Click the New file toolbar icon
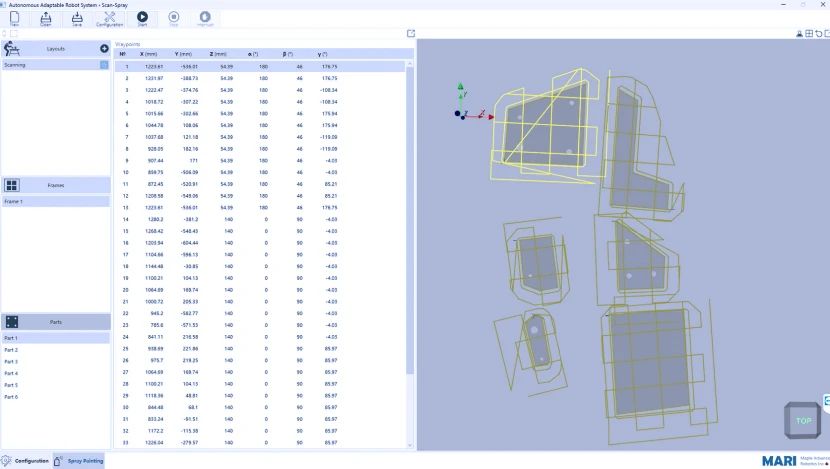Image resolution: width=830 pixels, height=469 pixels. click(14, 18)
